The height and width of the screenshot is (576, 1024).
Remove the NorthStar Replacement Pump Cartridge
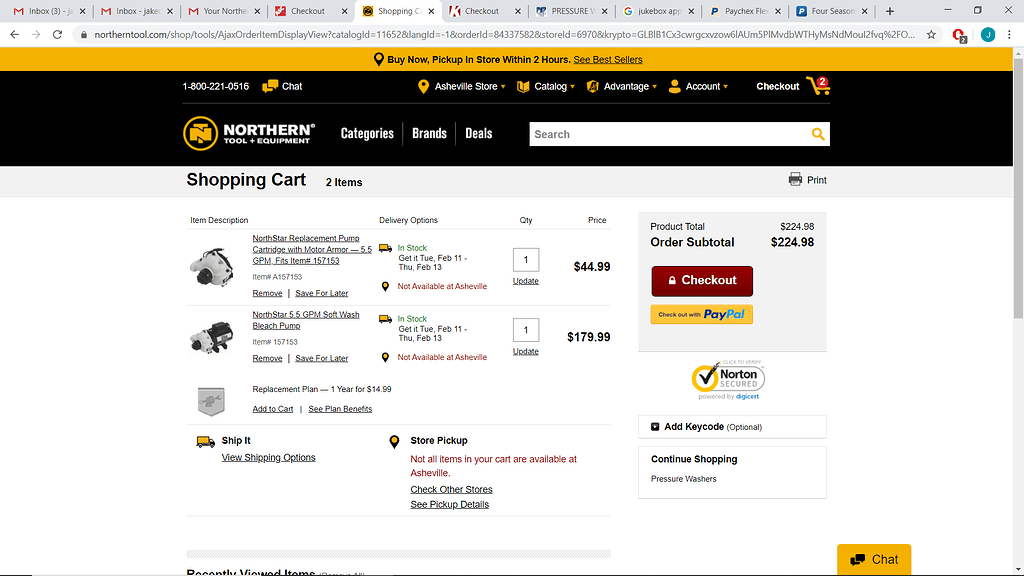(267, 293)
